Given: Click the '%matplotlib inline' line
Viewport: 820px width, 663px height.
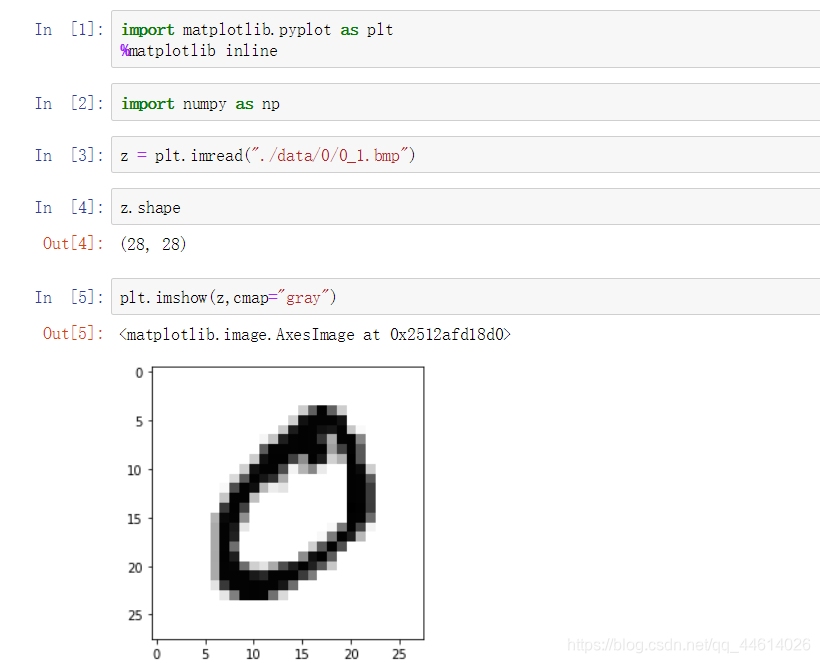Looking at the screenshot, I should 199,51.
